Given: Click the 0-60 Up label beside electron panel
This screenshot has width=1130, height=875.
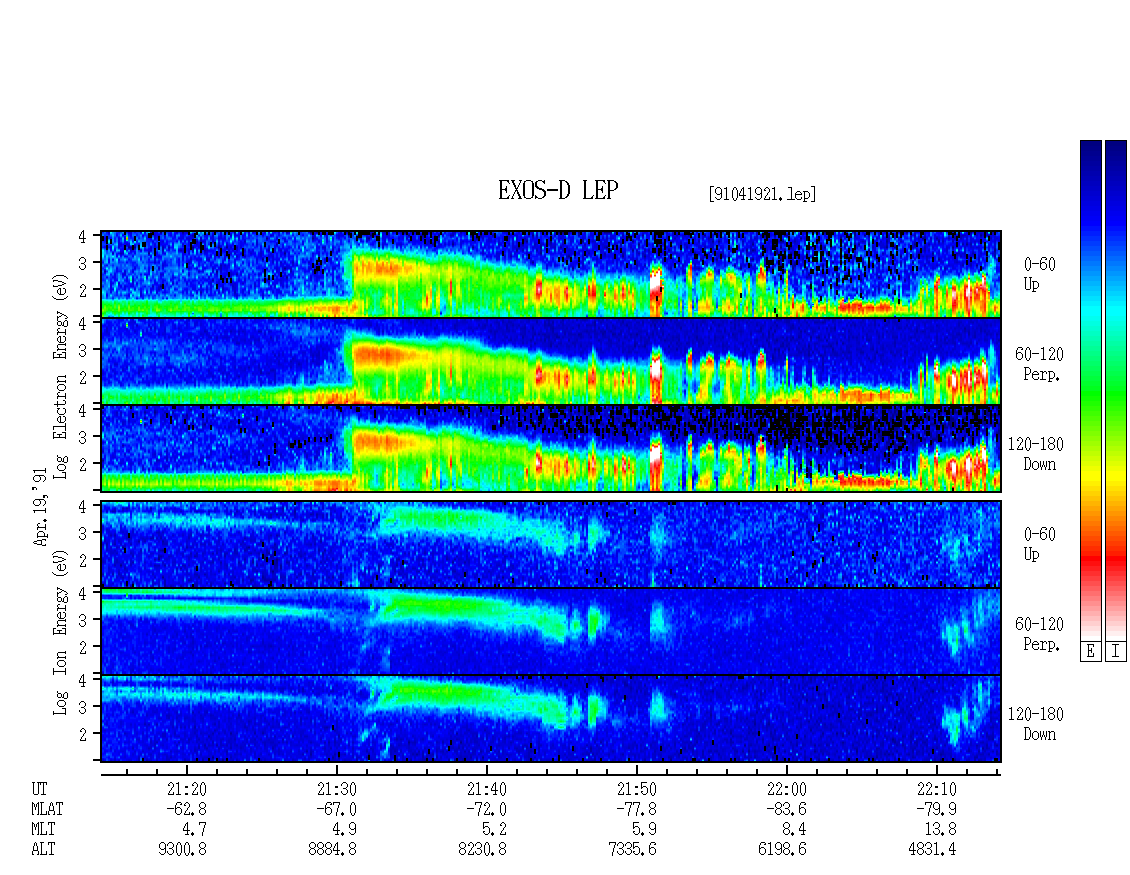Looking at the screenshot, I should pyautogui.click(x=1039, y=274).
